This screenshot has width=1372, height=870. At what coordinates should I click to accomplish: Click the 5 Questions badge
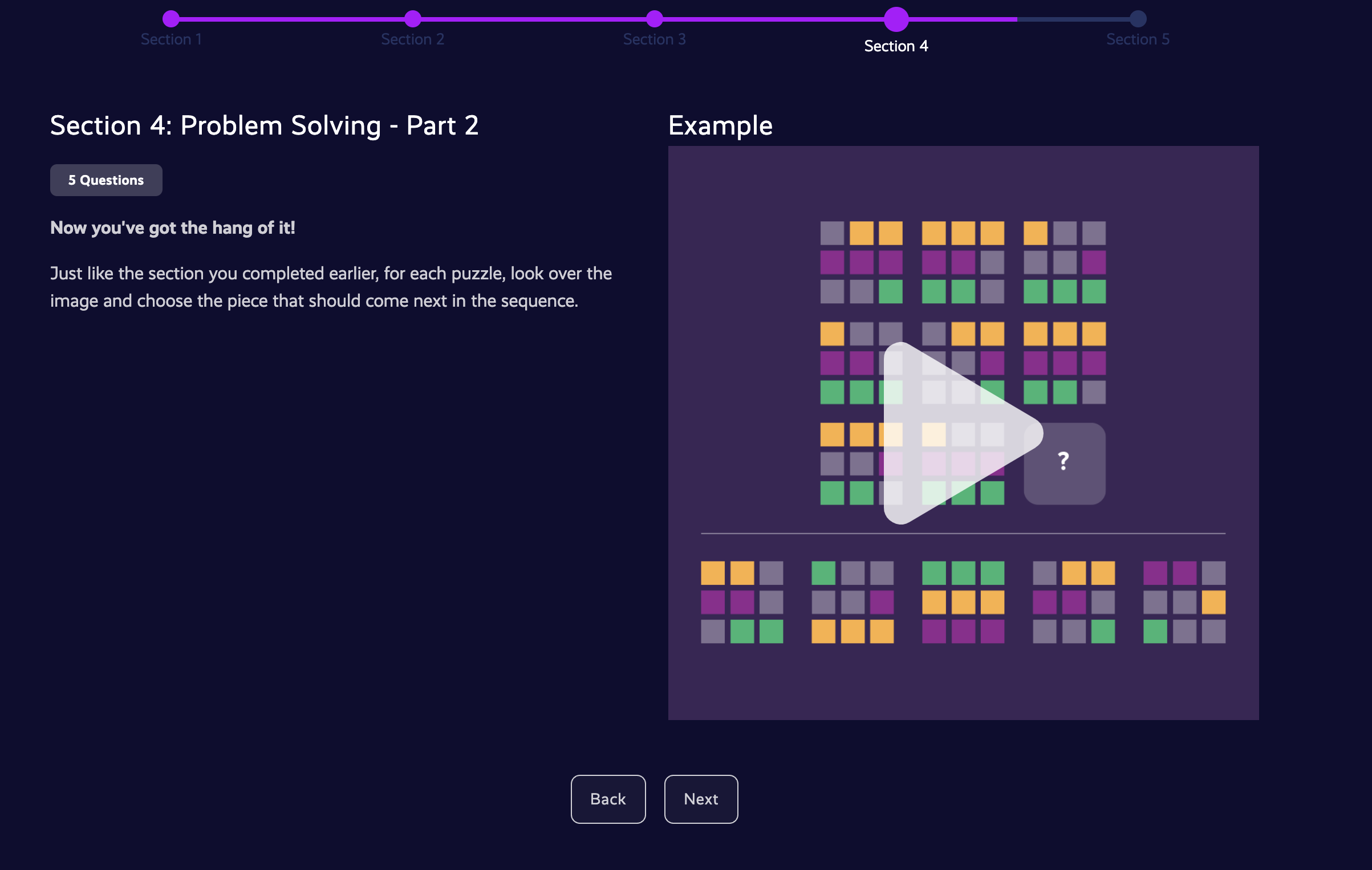106,180
